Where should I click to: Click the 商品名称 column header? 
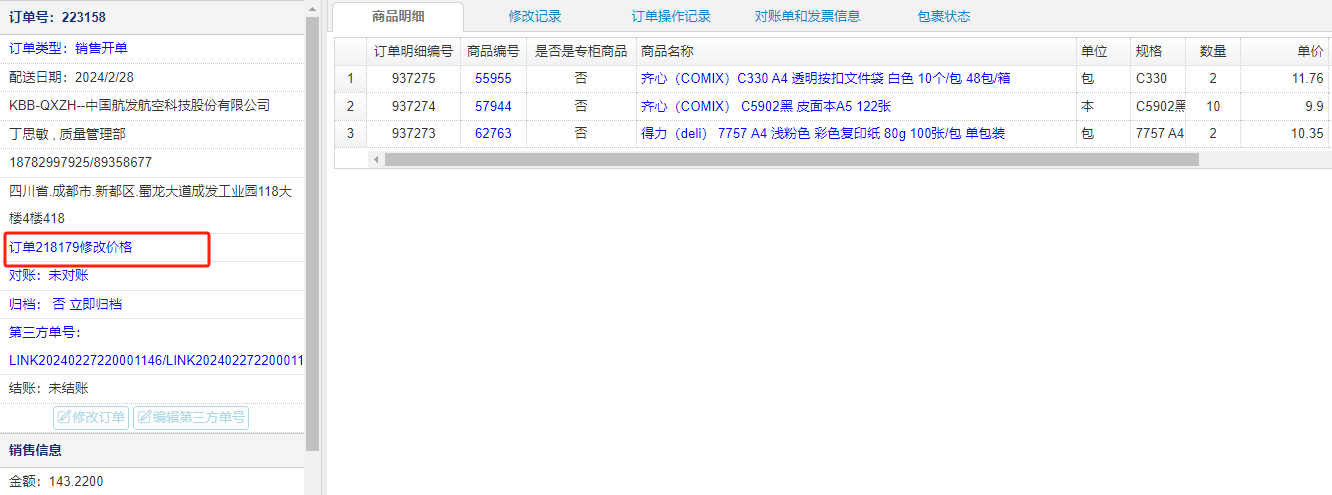click(856, 51)
